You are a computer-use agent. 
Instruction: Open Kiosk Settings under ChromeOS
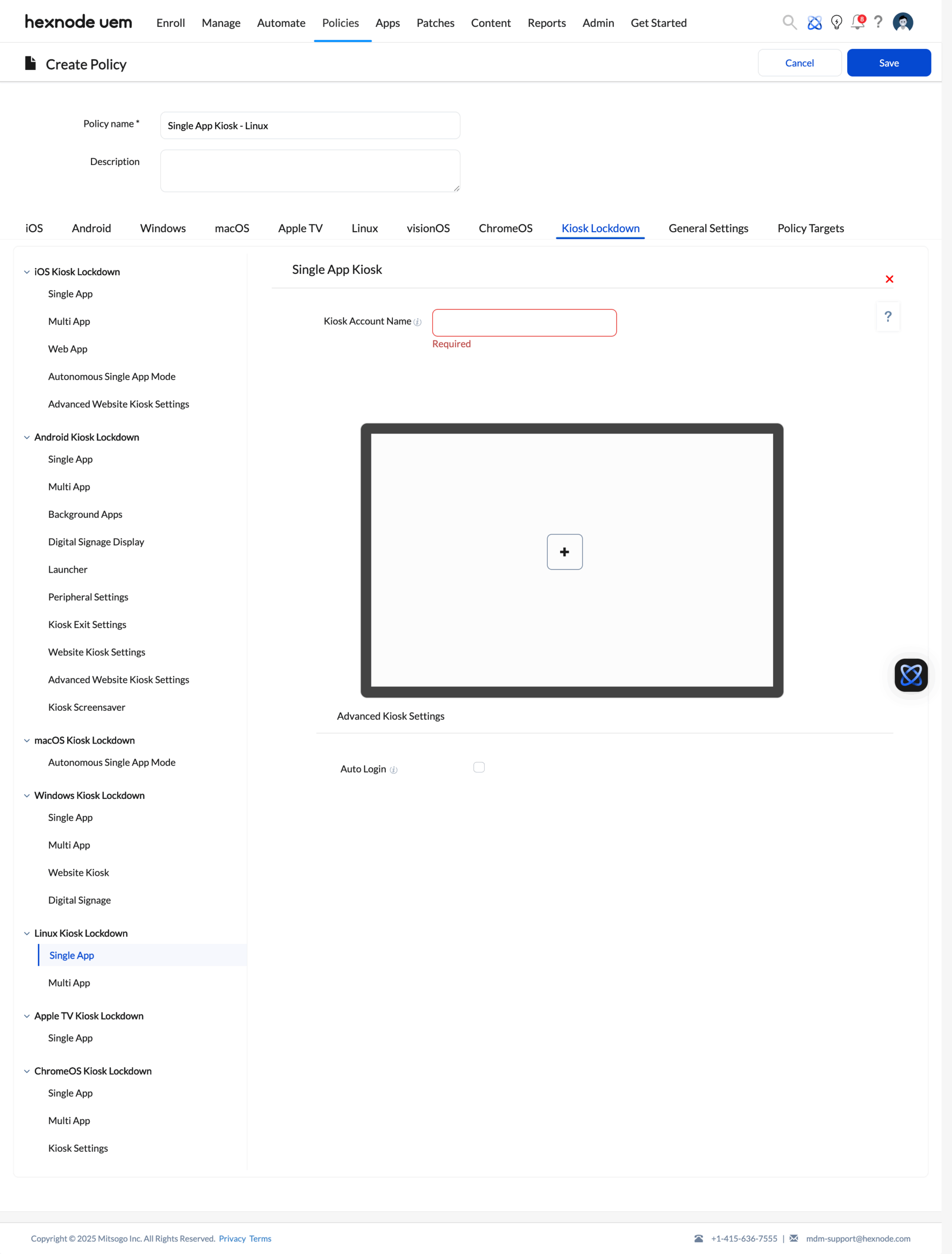pos(78,1149)
